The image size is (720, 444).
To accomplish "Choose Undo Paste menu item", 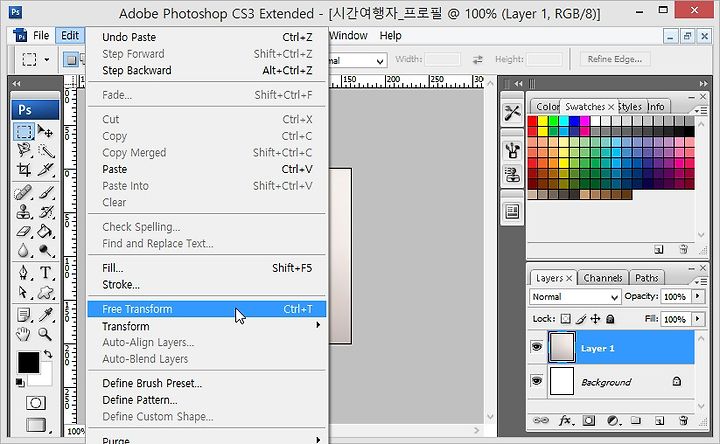I will point(207,37).
